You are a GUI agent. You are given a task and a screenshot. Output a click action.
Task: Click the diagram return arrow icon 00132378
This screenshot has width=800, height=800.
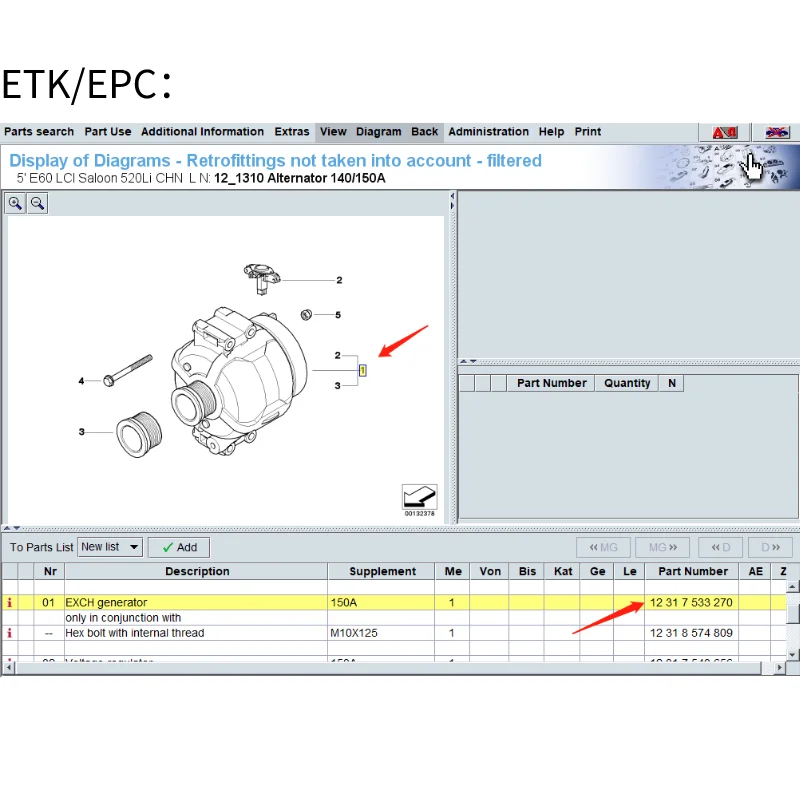point(419,497)
